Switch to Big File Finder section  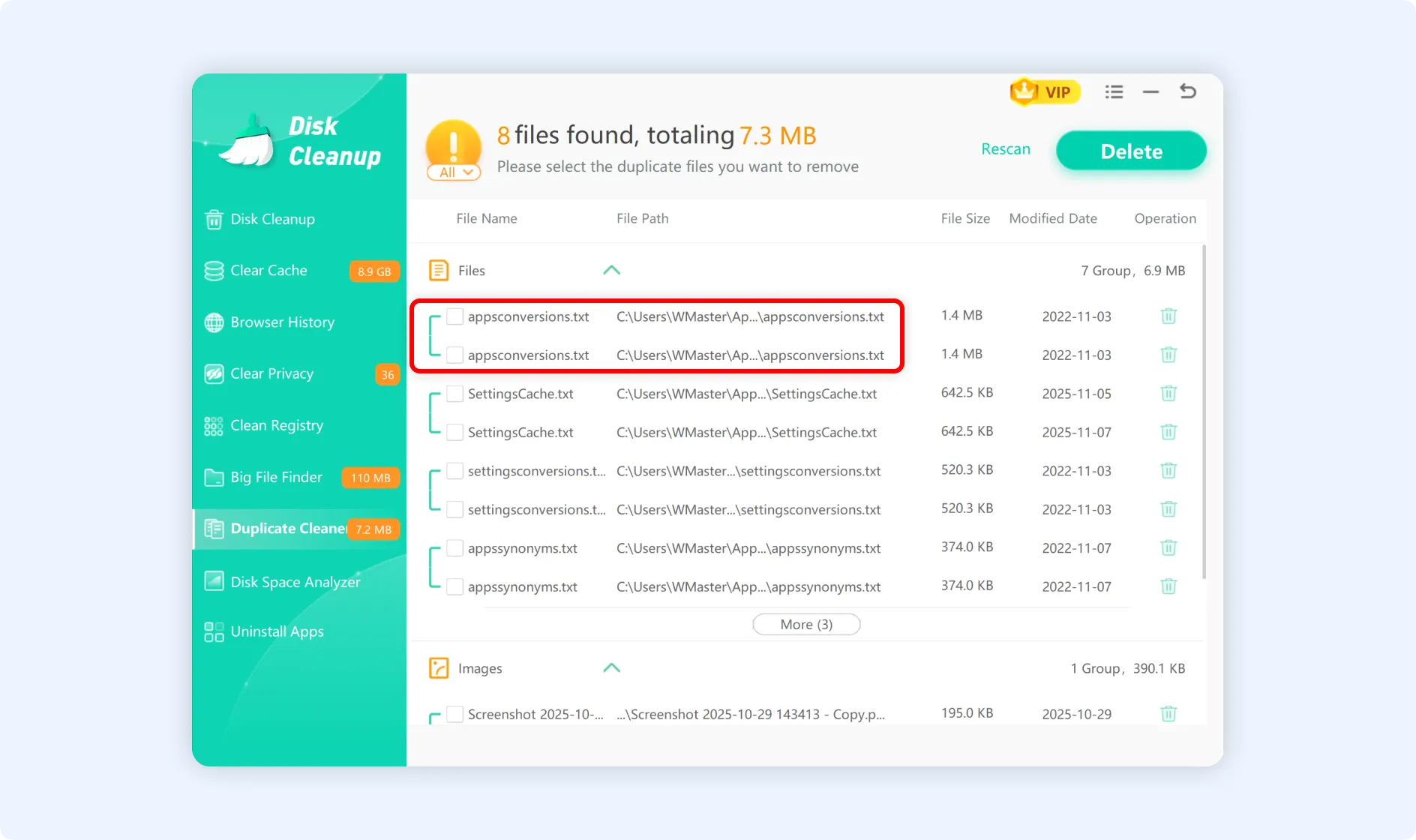click(276, 478)
